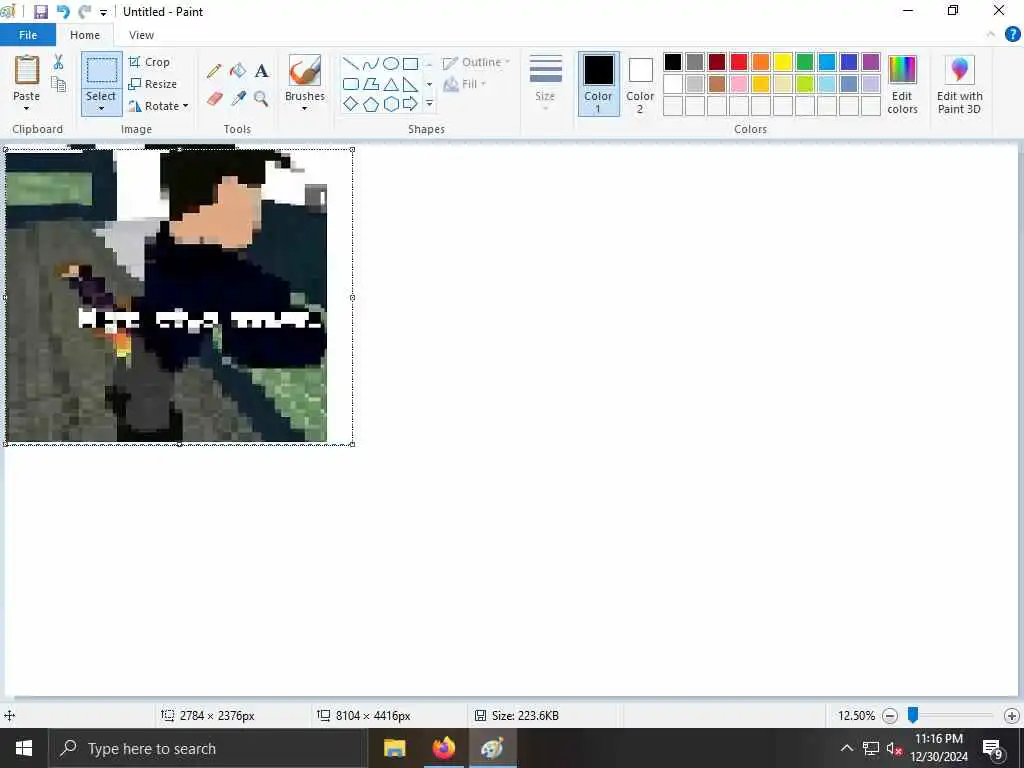Open the Windows Start menu
The image size is (1024, 768).
point(24,748)
